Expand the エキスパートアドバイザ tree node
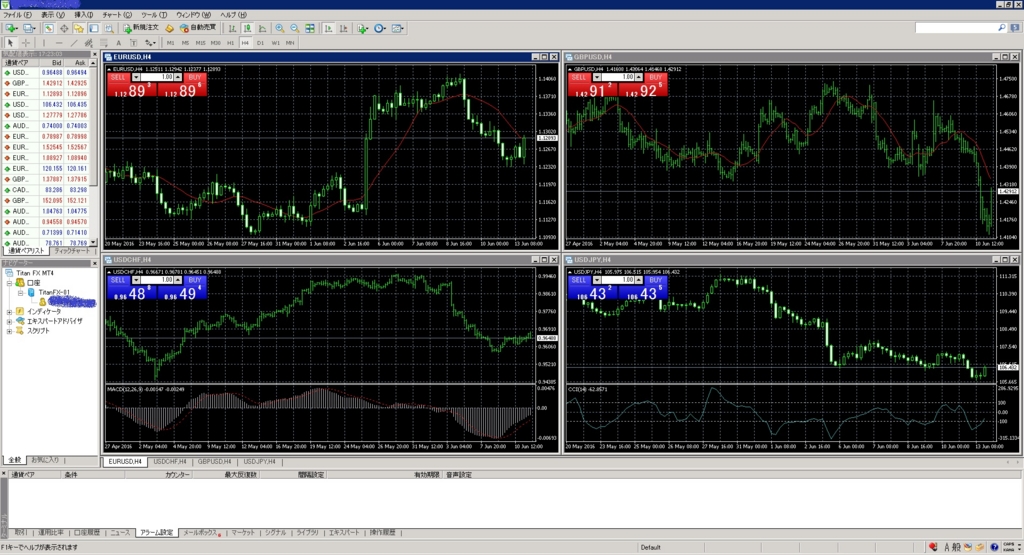The height and width of the screenshot is (555, 1024). pyautogui.click(x=10, y=321)
